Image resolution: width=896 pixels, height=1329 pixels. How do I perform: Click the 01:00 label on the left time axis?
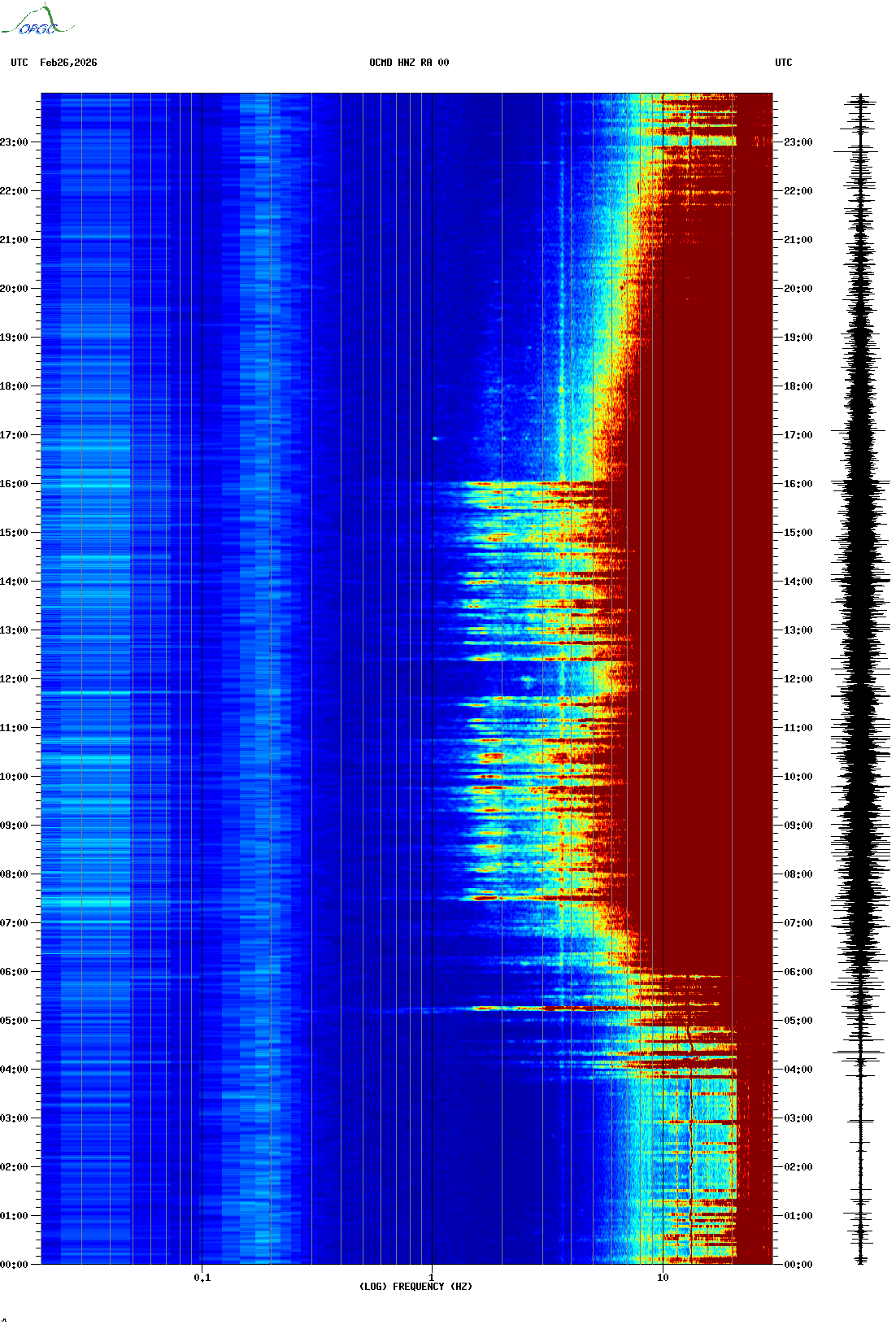14,1216
